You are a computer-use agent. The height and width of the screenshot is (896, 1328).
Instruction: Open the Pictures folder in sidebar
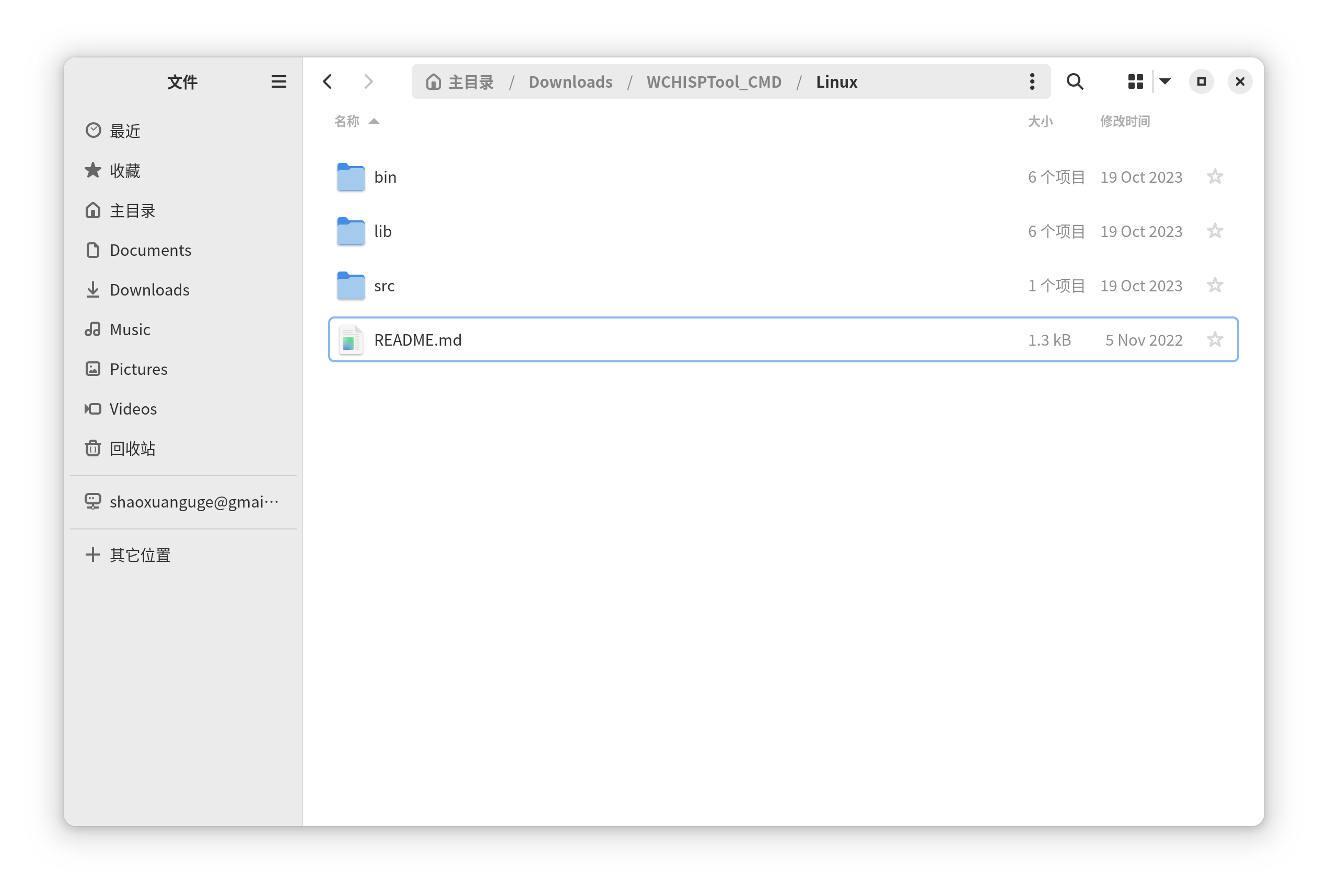click(x=138, y=369)
